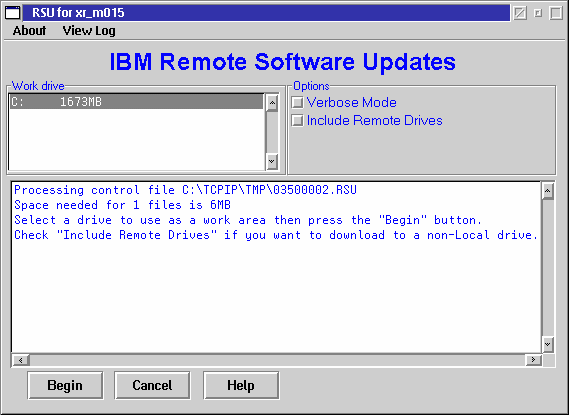Click the Cancel button

pos(152,385)
